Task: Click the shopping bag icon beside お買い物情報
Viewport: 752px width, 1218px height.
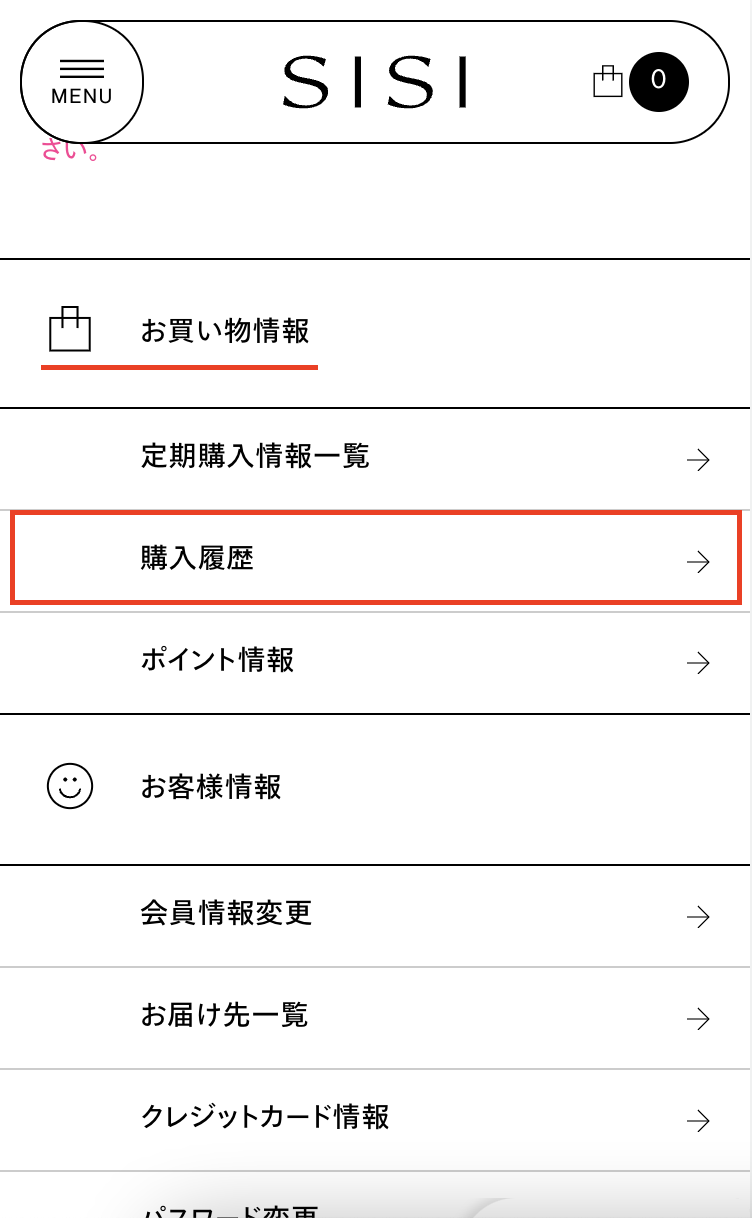Action: click(x=70, y=329)
